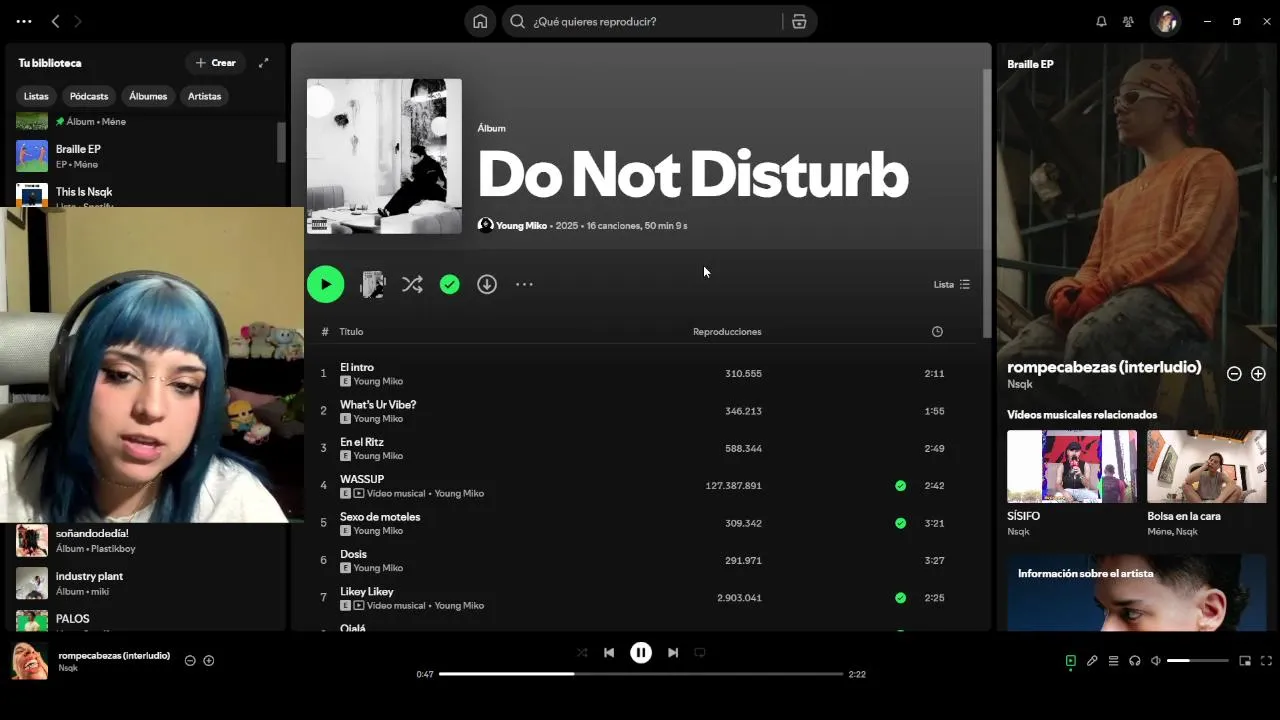Image resolution: width=1280 pixels, height=720 pixels.
Task: Click the Título column header
Action: (351, 332)
